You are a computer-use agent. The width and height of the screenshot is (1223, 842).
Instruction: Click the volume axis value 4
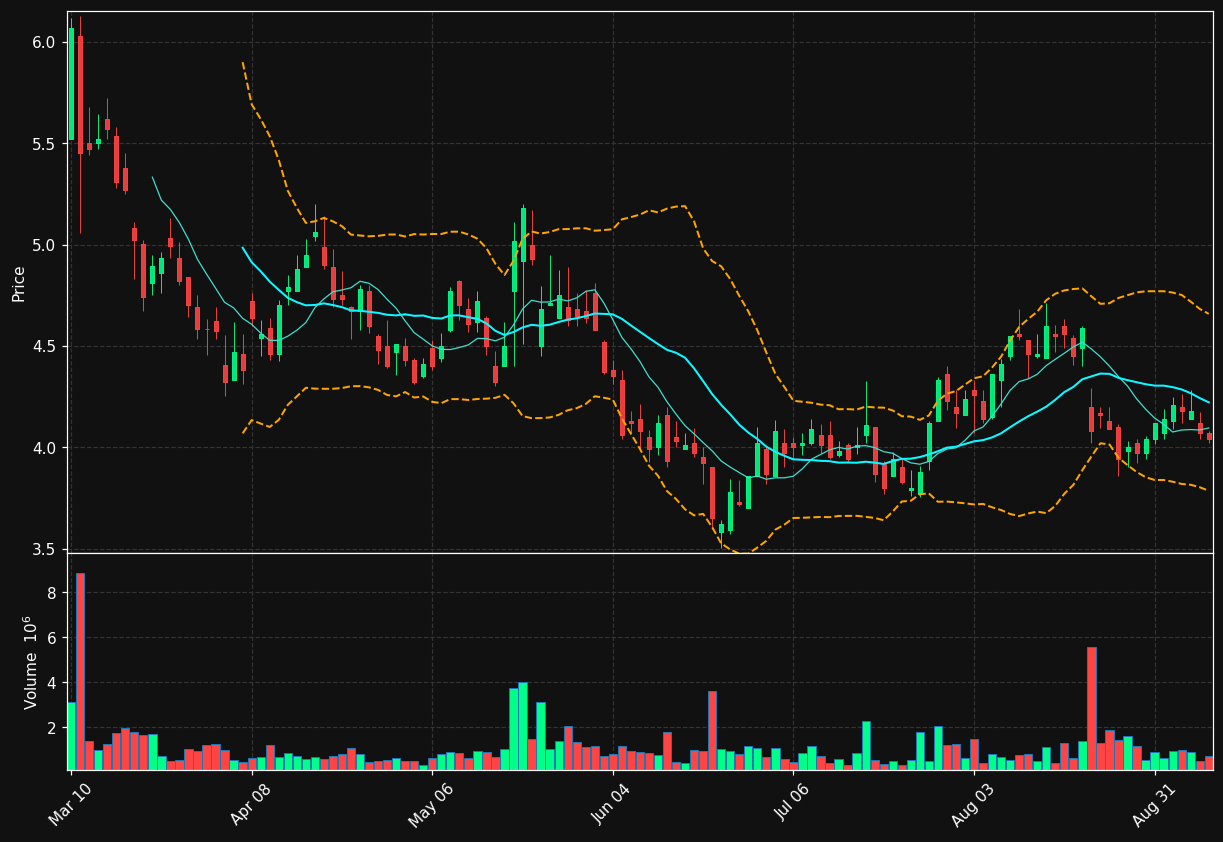click(x=50, y=683)
